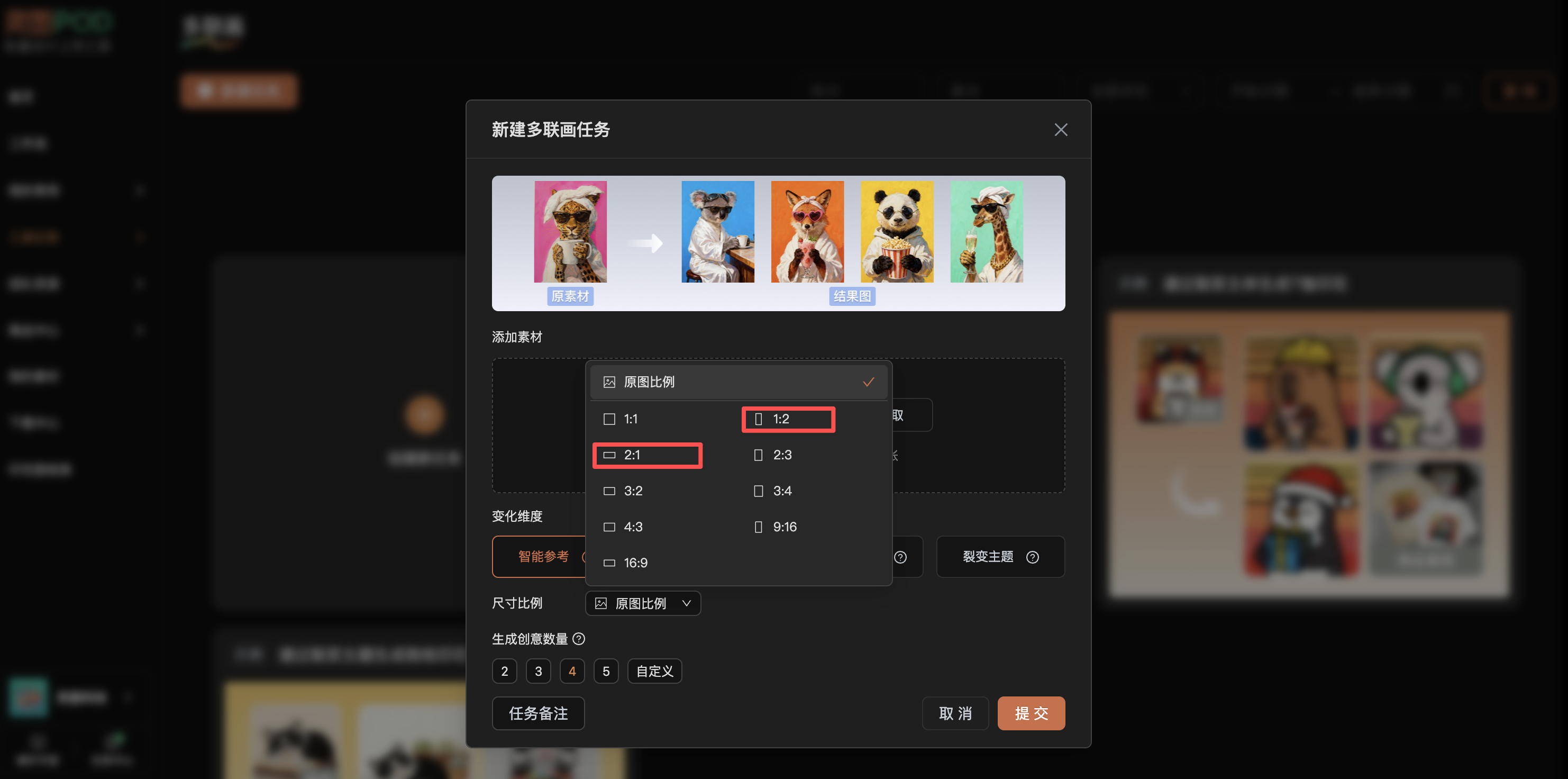Click the 4:3 ratio rectangle icon
This screenshot has height=779, width=1568.
coord(609,527)
